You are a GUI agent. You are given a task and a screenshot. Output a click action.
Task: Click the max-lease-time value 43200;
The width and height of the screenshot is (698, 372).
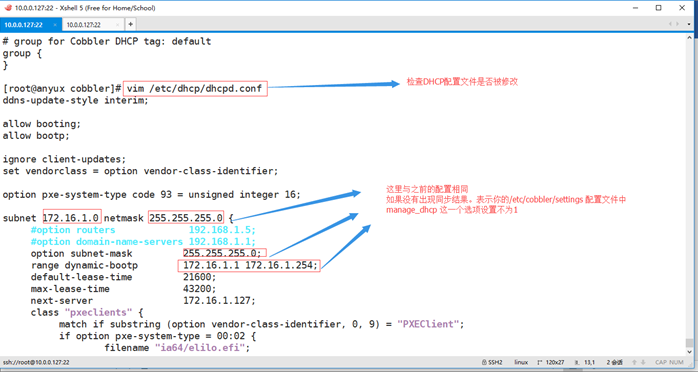tap(199, 289)
